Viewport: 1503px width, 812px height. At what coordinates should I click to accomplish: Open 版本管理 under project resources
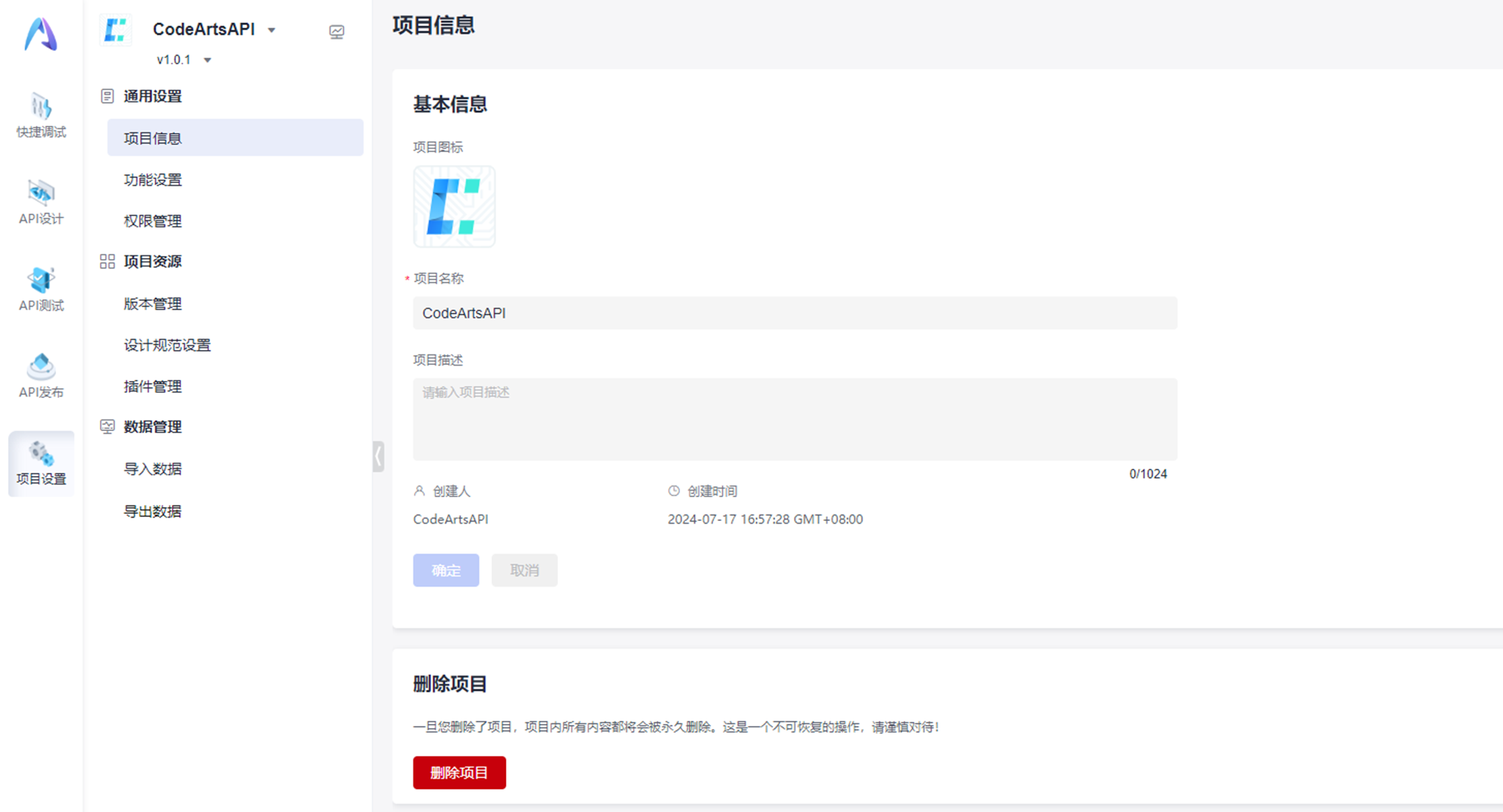tap(153, 304)
